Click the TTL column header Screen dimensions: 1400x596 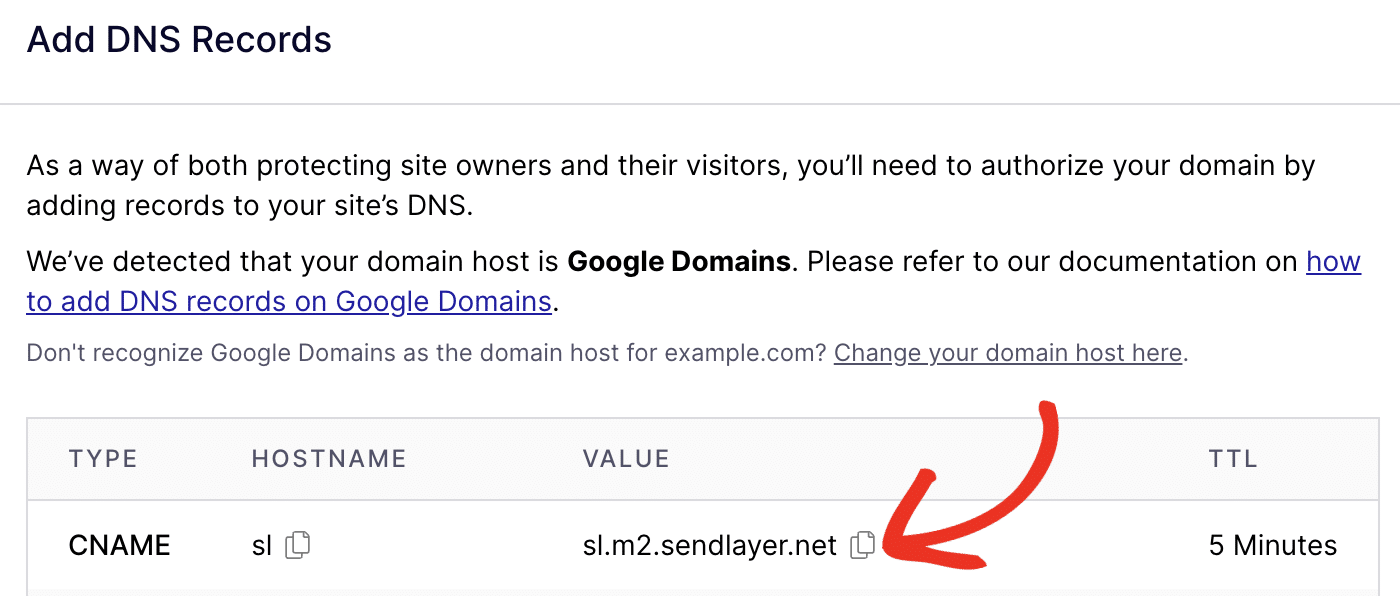(1233, 459)
